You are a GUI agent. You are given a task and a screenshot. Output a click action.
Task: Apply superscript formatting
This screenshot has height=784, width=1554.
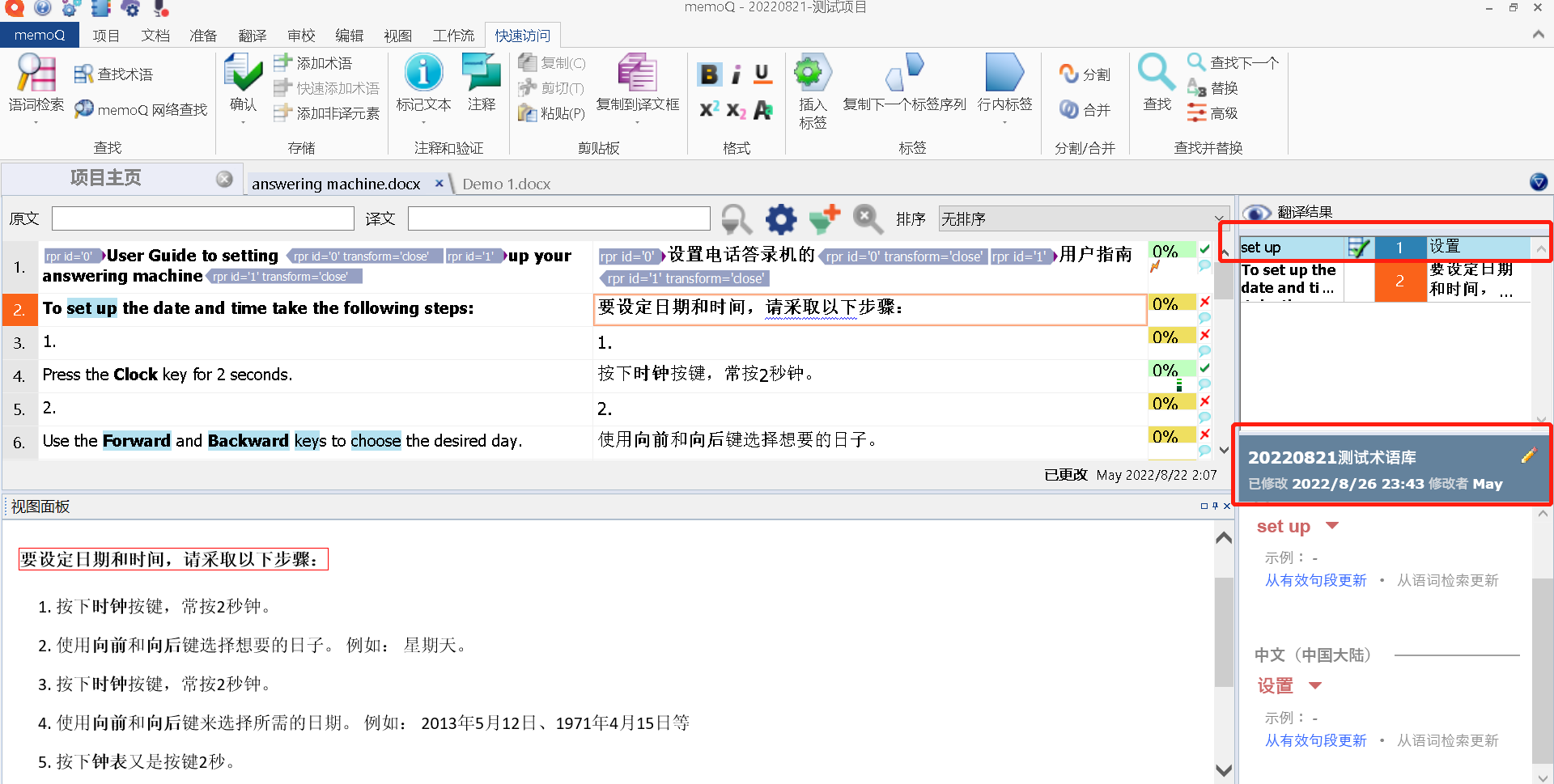click(x=709, y=109)
